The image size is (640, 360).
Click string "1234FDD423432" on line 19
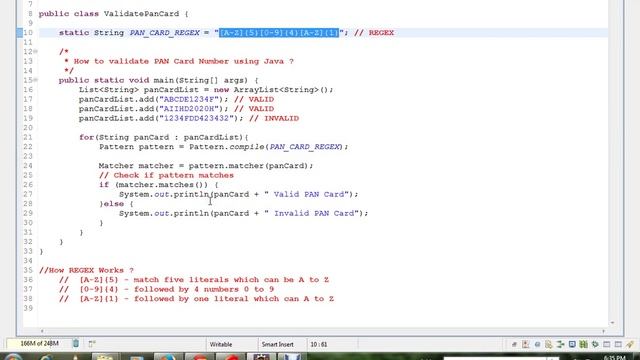(x=197, y=118)
